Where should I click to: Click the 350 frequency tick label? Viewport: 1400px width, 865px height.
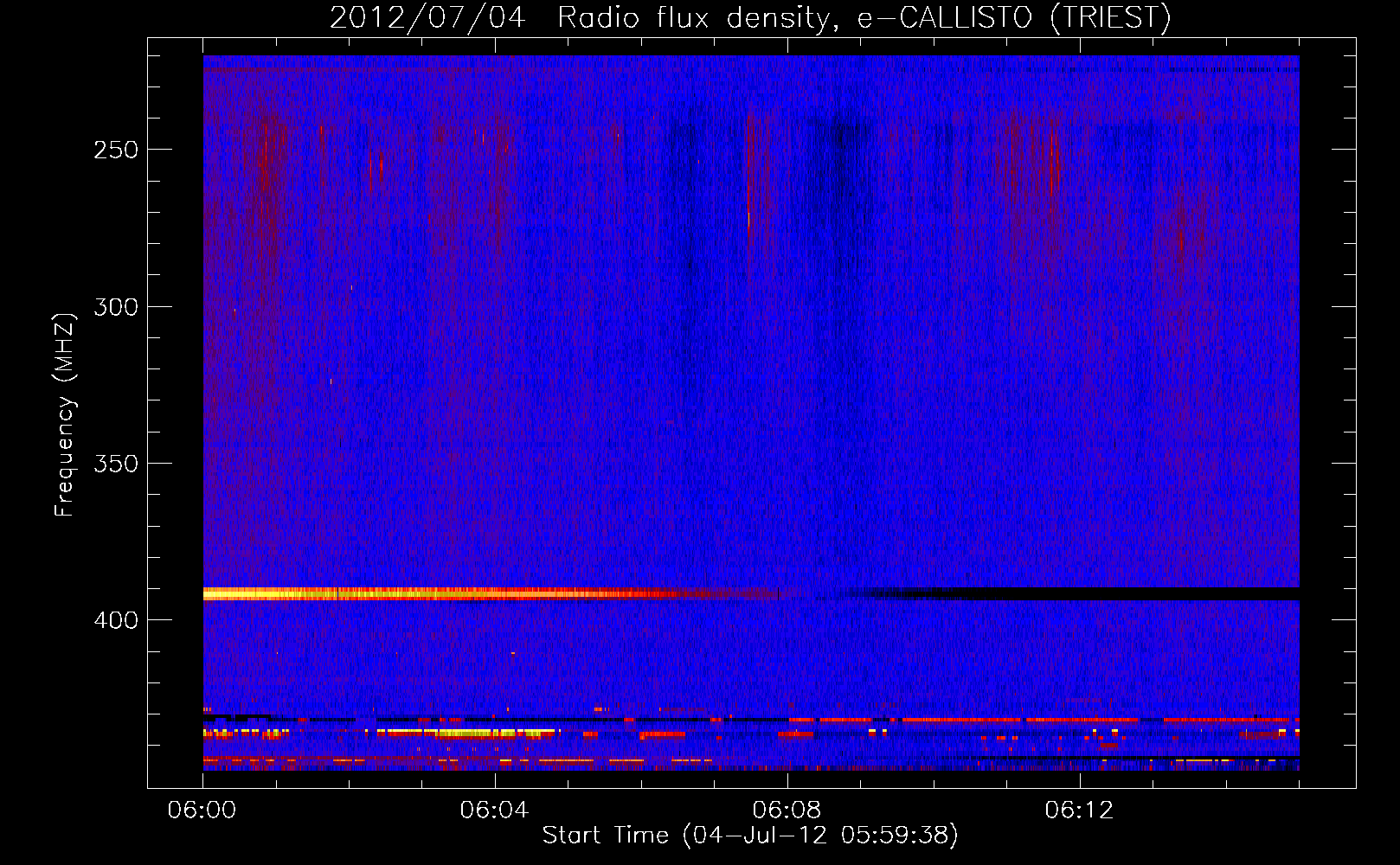click(x=115, y=464)
